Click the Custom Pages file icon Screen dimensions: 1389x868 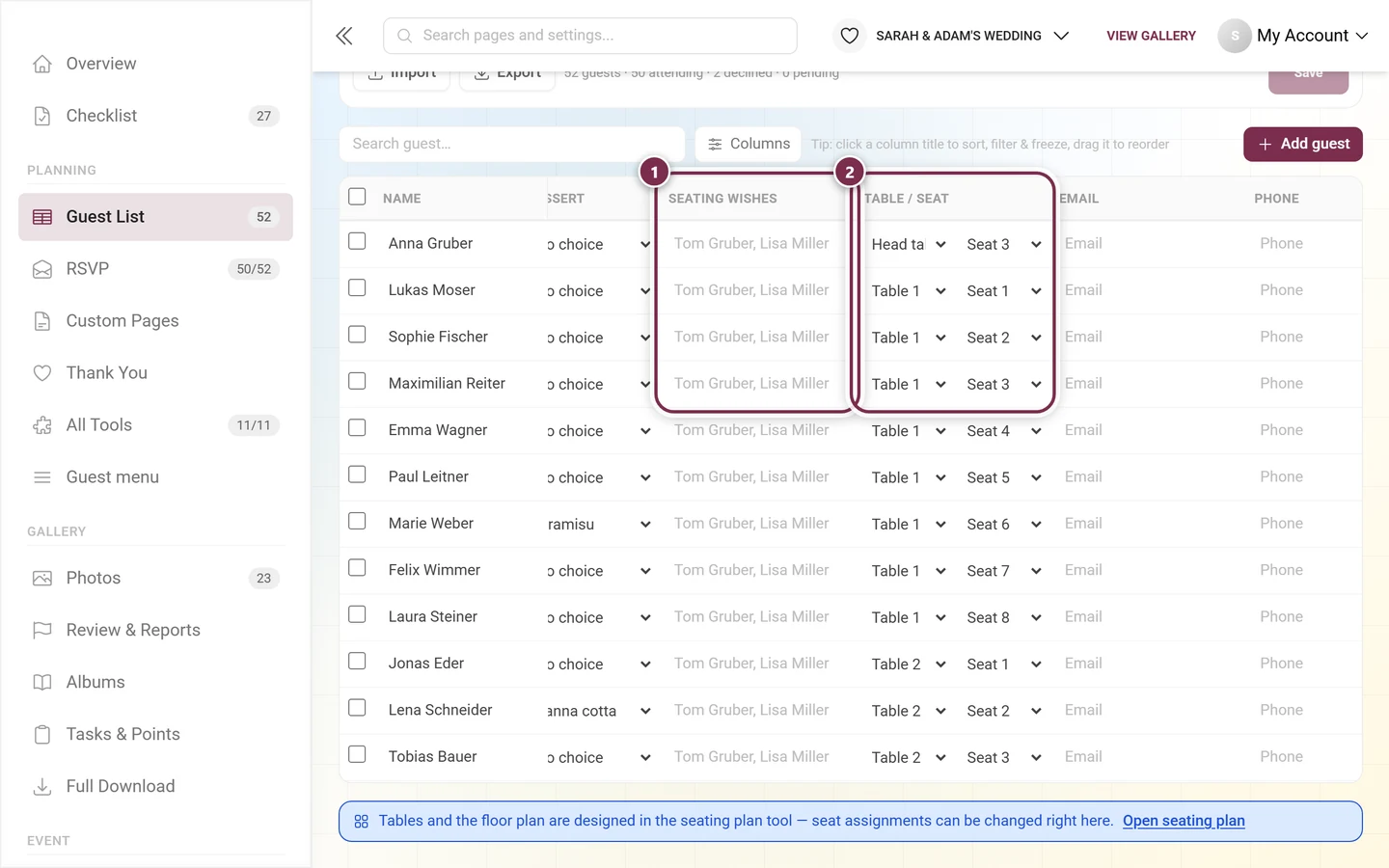(x=42, y=321)
